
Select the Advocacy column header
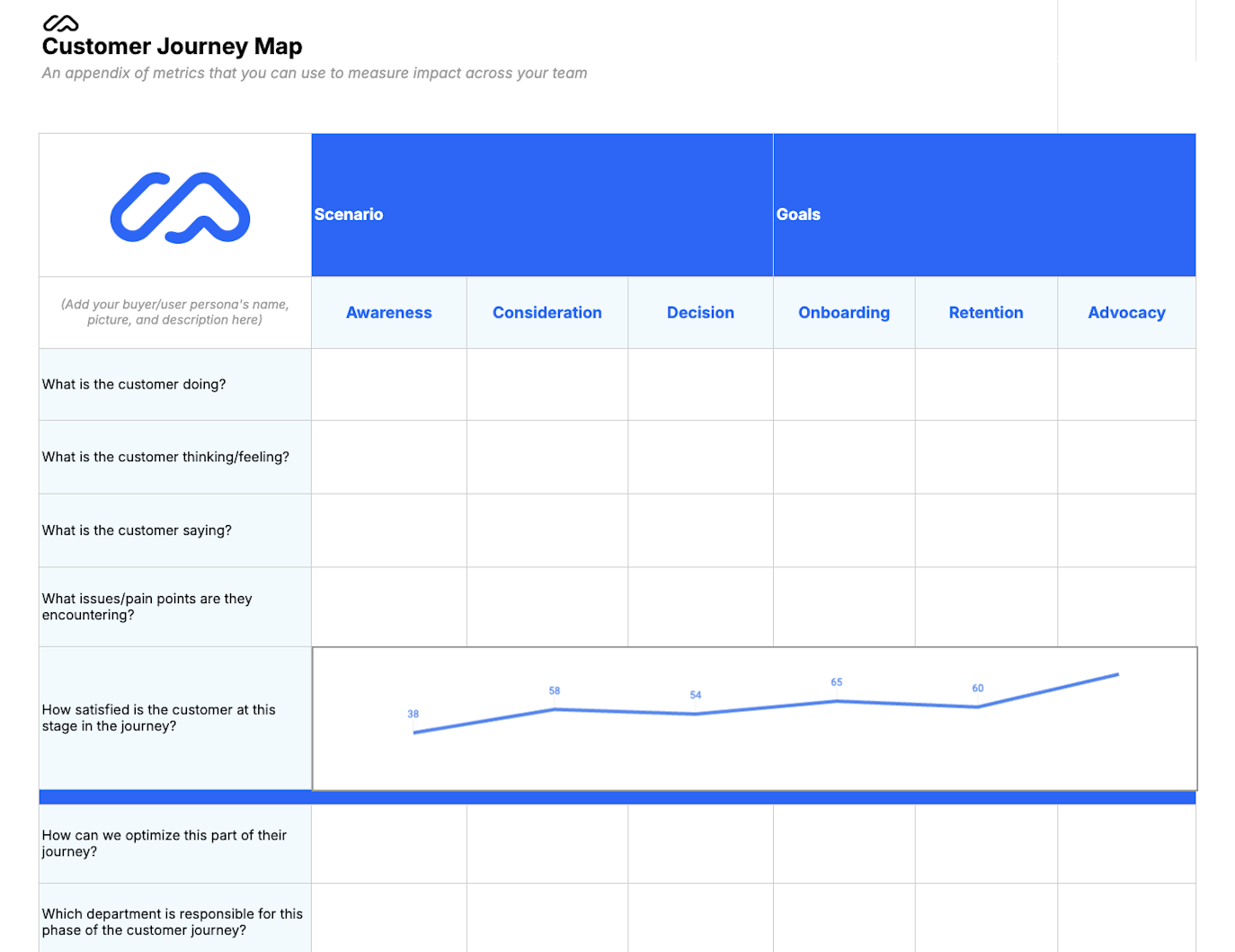click(x=1126, y=312)
